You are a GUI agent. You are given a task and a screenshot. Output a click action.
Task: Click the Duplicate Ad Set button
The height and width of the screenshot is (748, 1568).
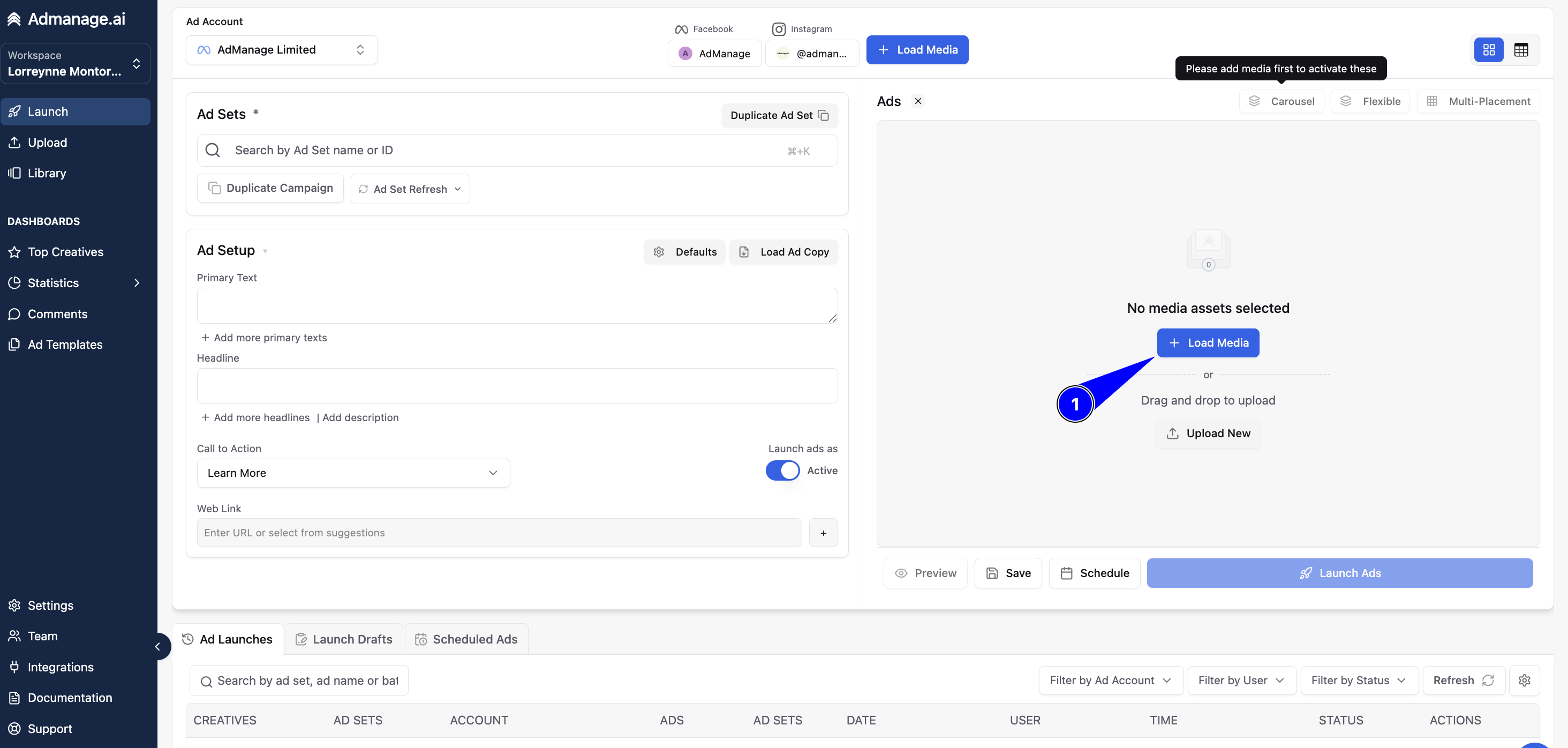pyautogui.click(x=779, y=116)
